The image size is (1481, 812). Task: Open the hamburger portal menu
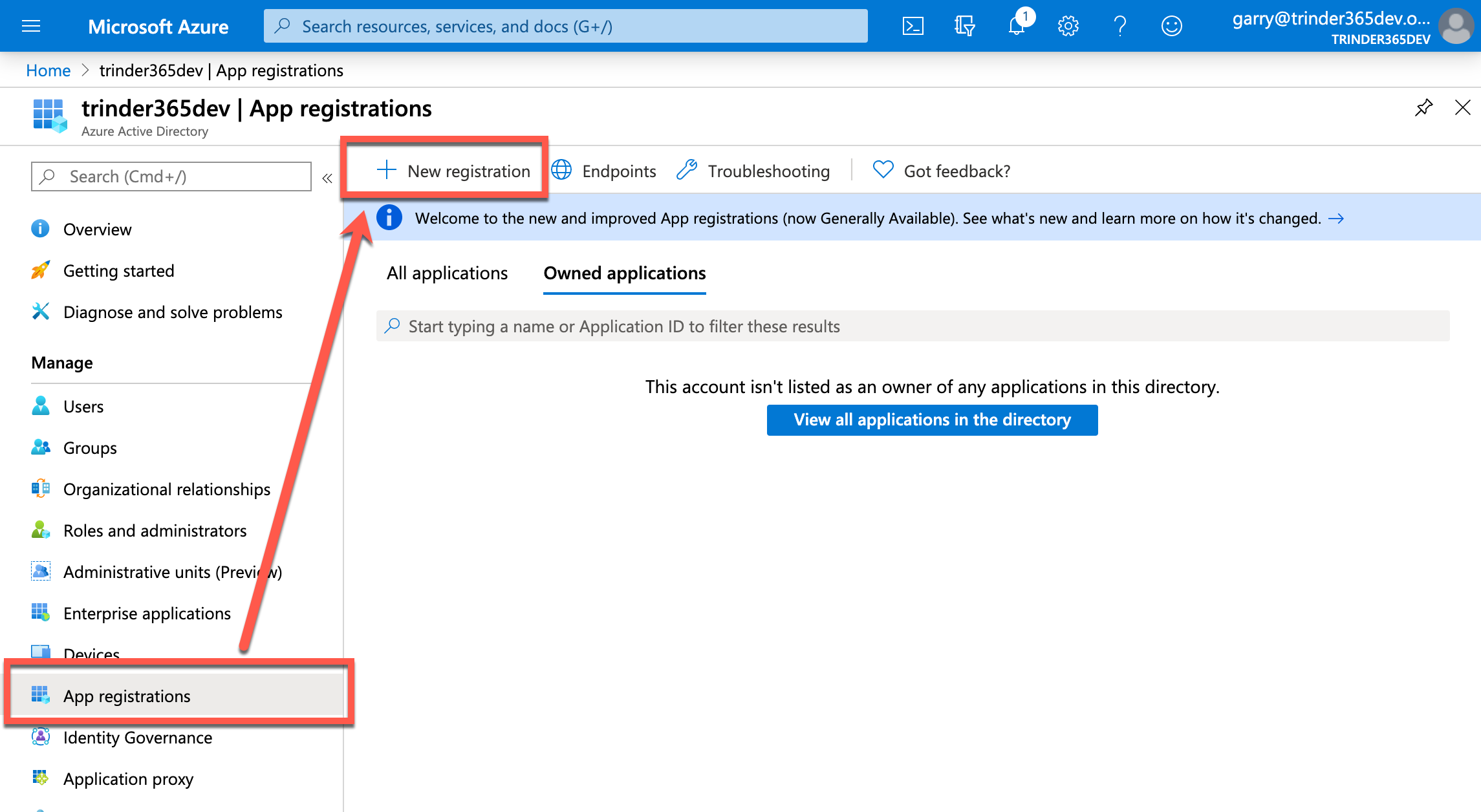pos(31,26)
